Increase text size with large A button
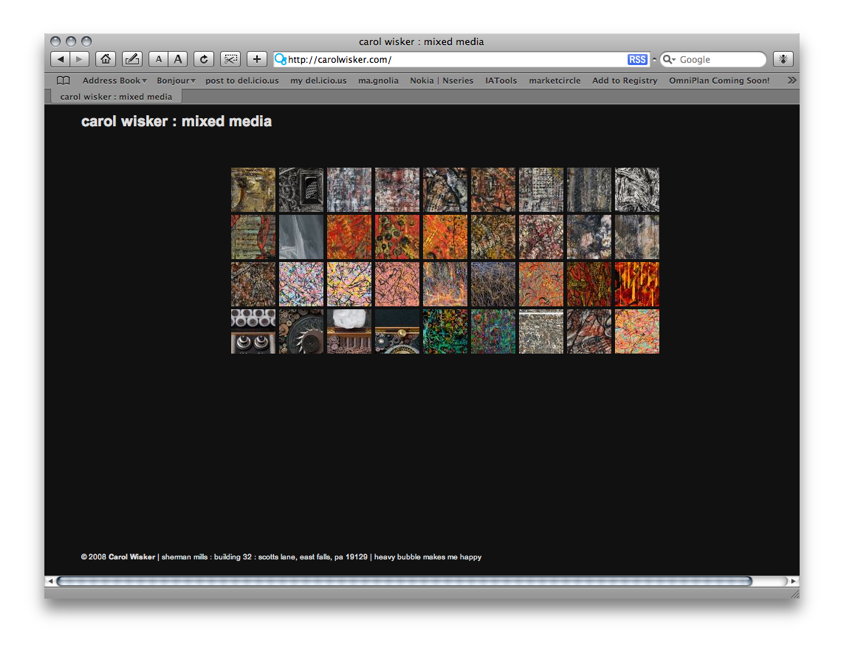 (178, 59)
